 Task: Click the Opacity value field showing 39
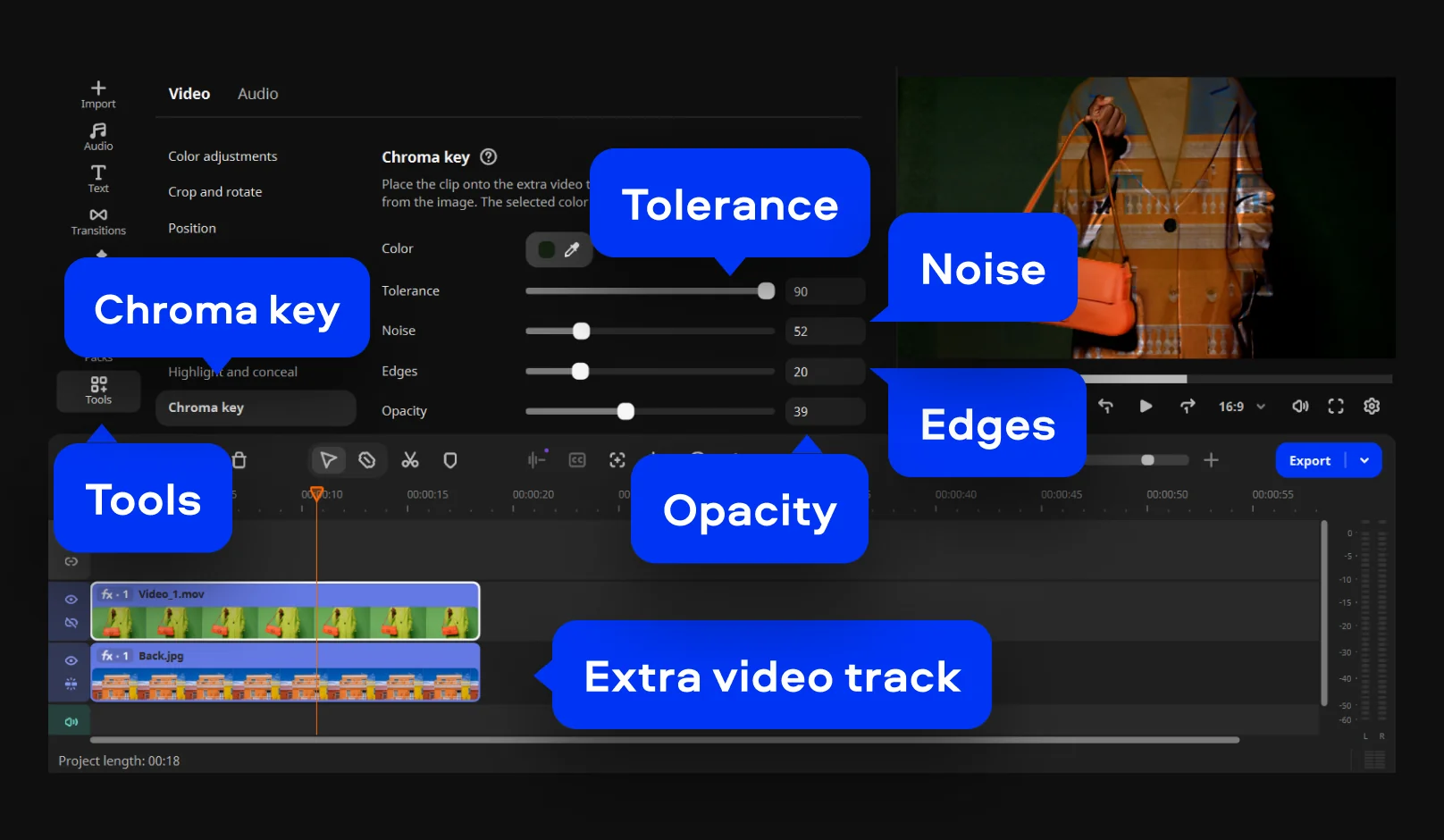pyautogui.click(x=825, y=412)
